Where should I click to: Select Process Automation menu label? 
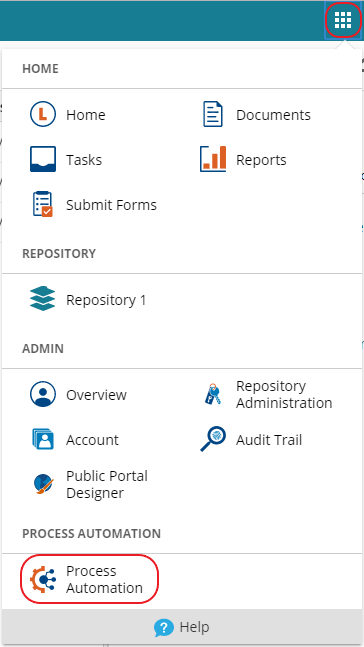104,579
